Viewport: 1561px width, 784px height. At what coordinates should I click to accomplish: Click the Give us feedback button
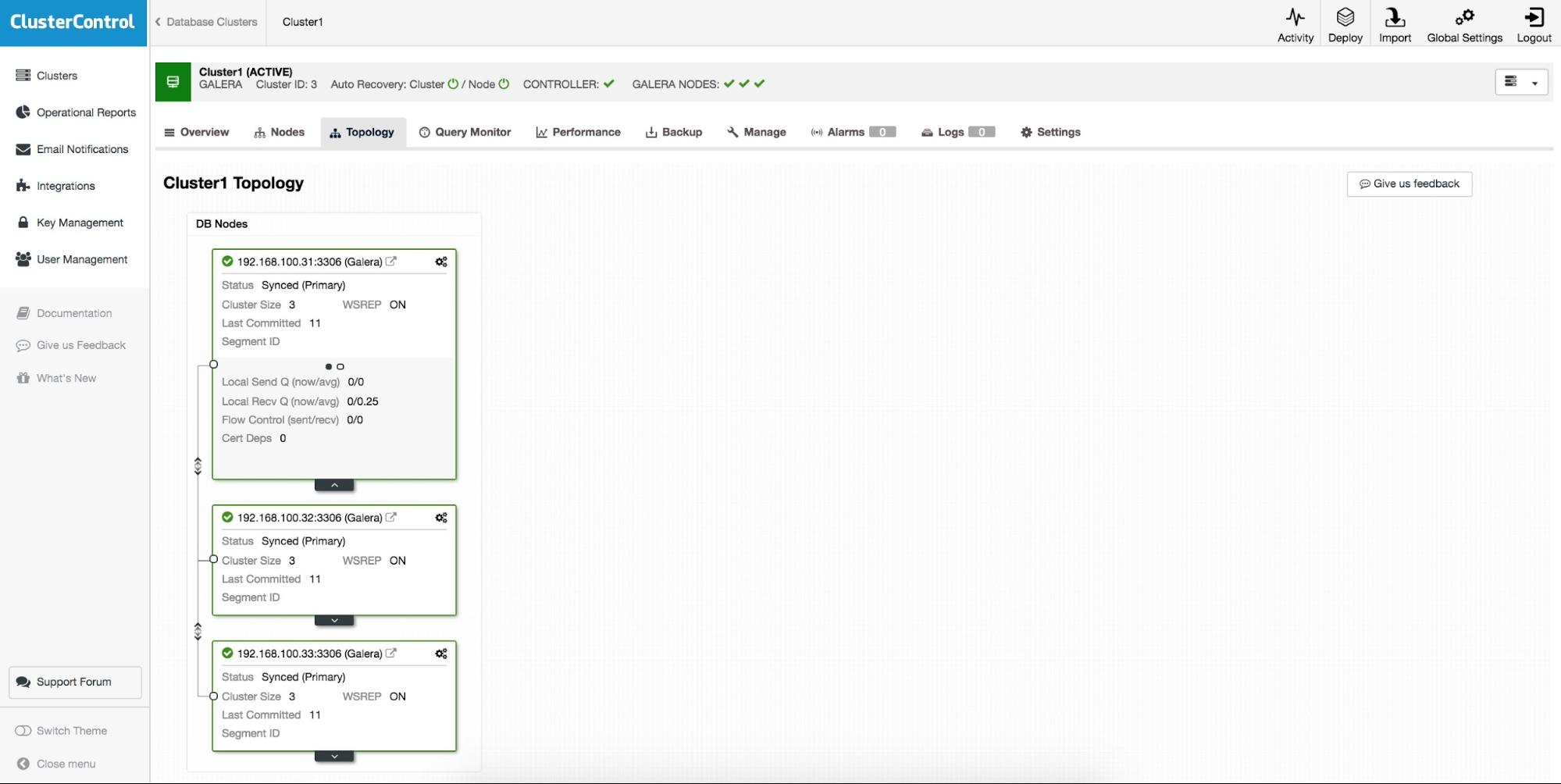pos(1410,184)
